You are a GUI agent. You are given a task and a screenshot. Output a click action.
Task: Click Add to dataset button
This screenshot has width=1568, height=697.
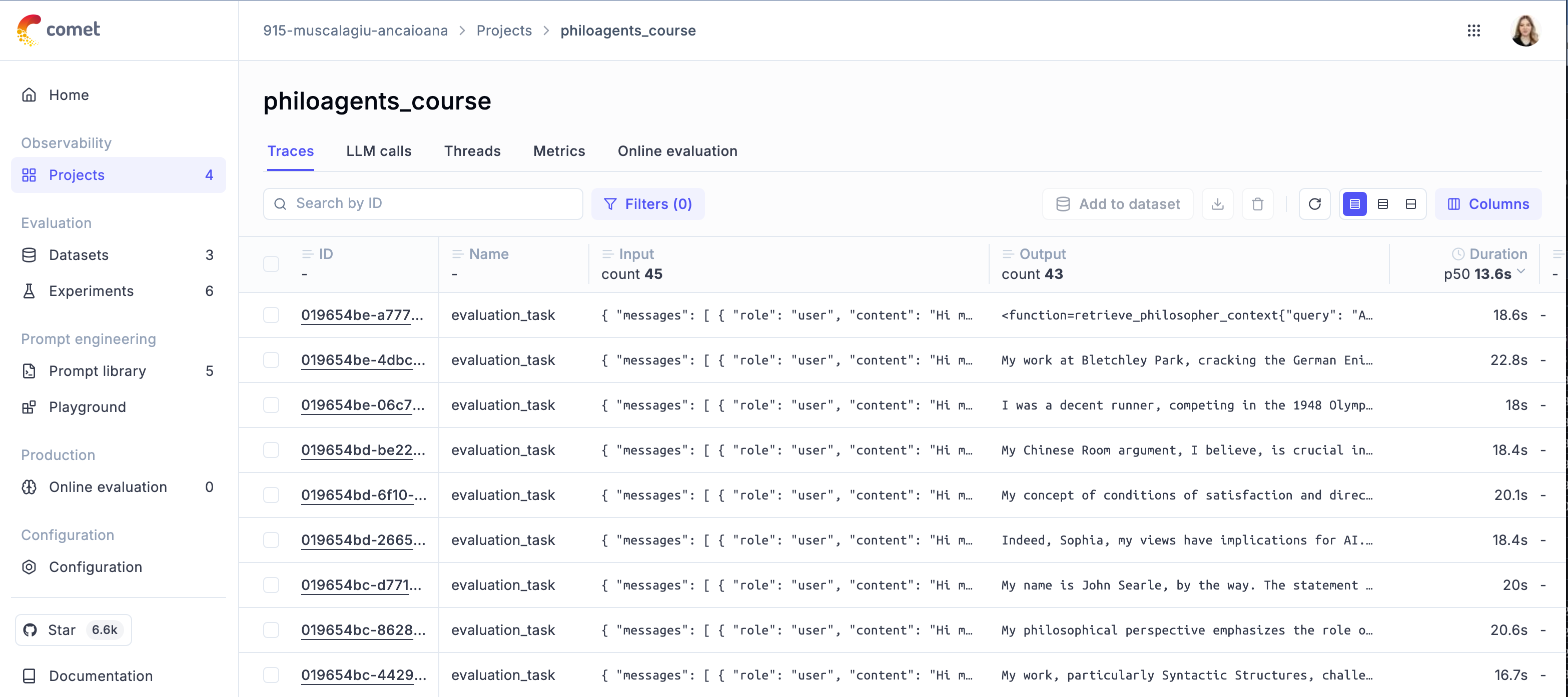[1118, 203]
